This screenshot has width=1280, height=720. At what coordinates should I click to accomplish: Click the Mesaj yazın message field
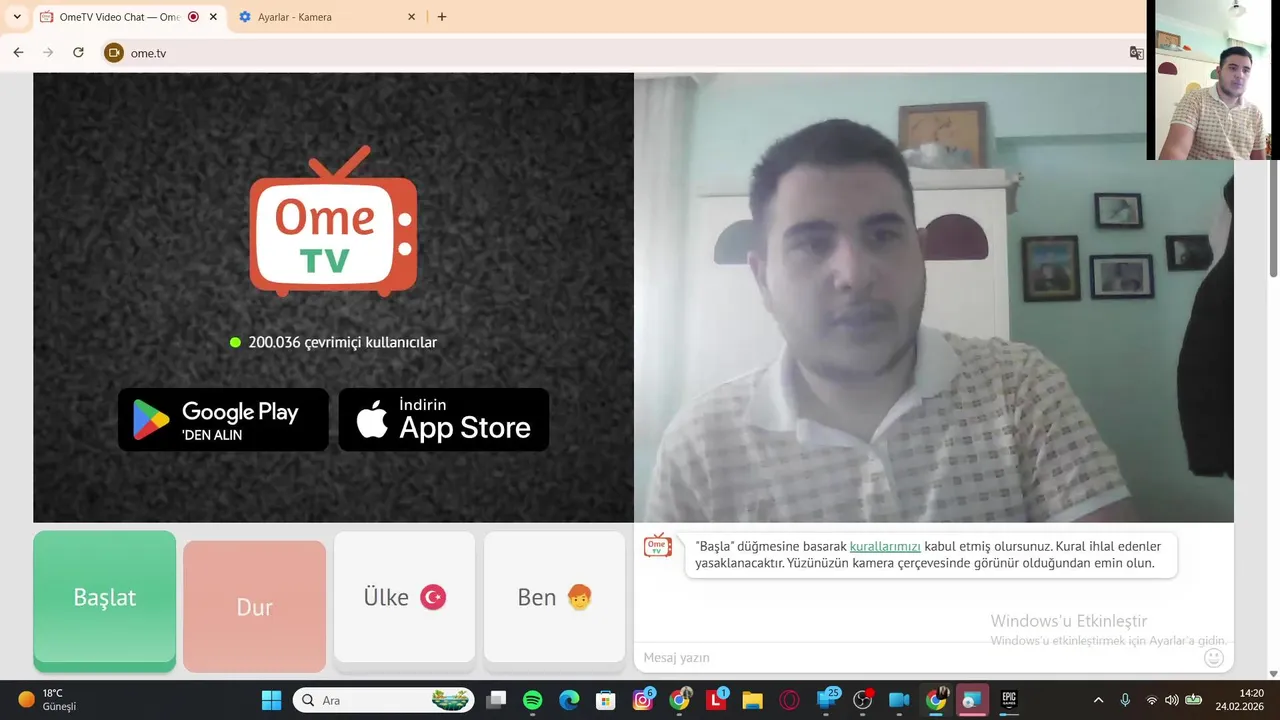coord(918,657)
